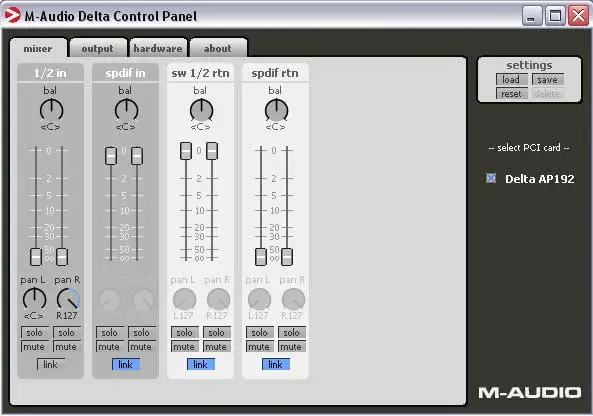Solo the left channel of spdif in
The height and width of the screenshot is (416, 593).
(109, 332)
